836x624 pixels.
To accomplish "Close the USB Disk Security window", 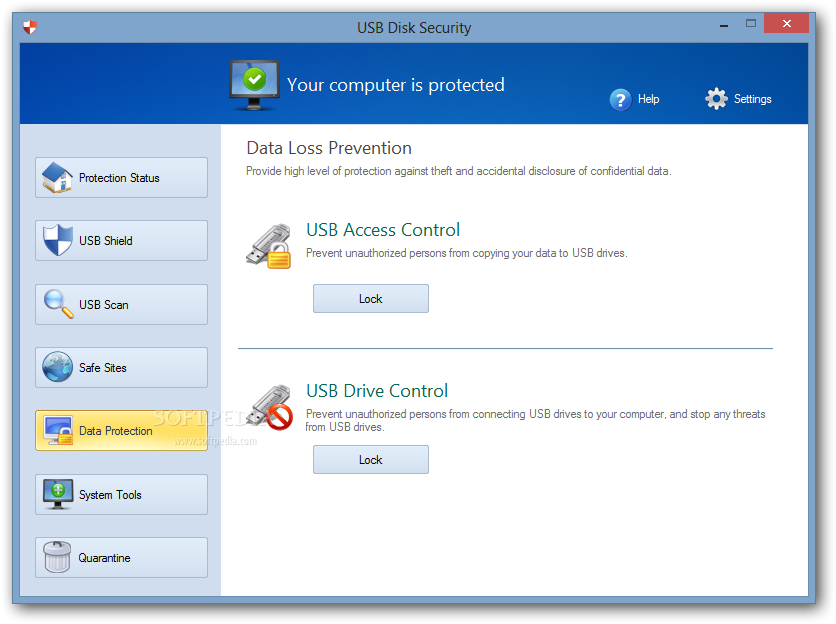I will [786, 23].
